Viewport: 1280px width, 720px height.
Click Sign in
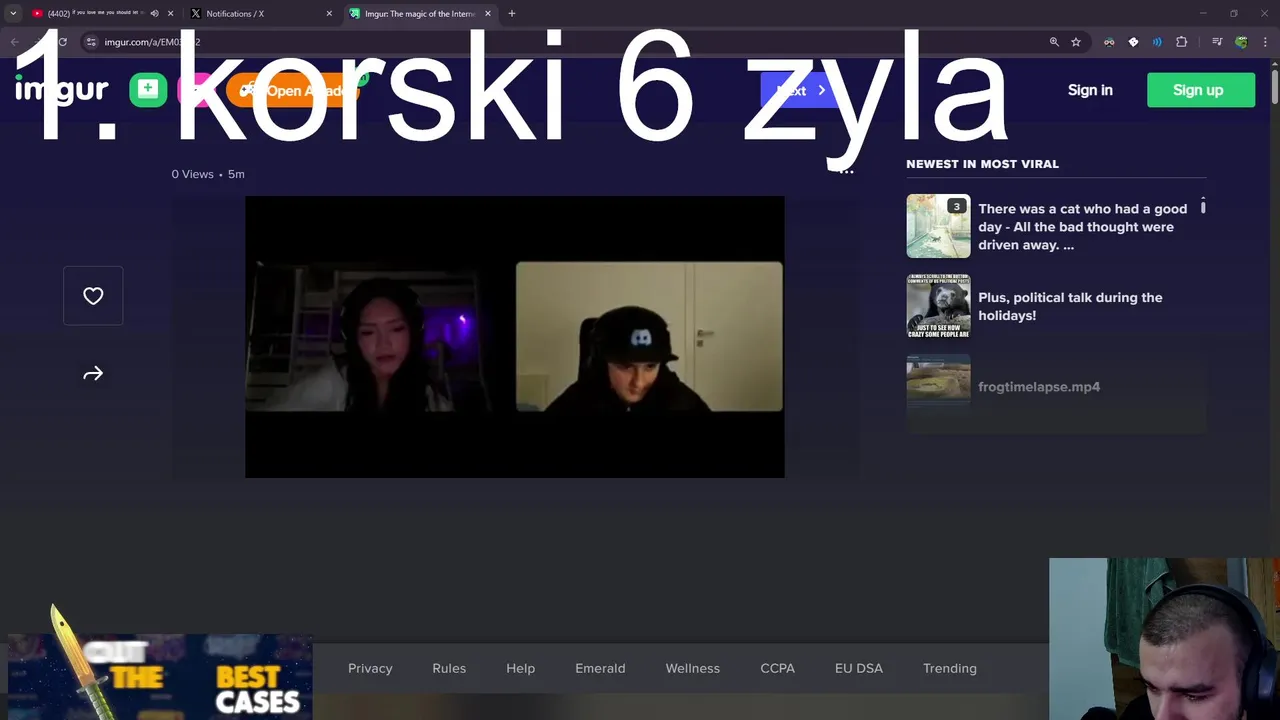click(1090, 90)
